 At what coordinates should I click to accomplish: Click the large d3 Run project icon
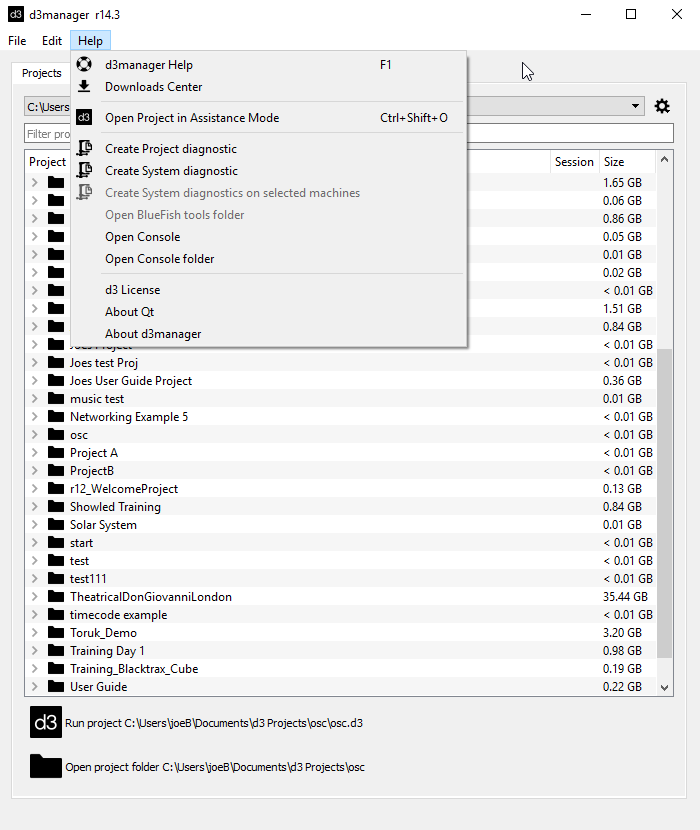pos(46,722)
